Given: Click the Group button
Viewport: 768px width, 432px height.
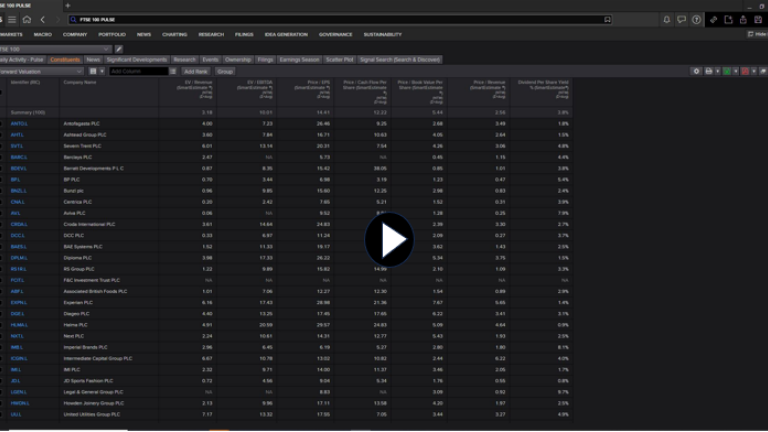Looking at the screenshot, I should (225, 71).
